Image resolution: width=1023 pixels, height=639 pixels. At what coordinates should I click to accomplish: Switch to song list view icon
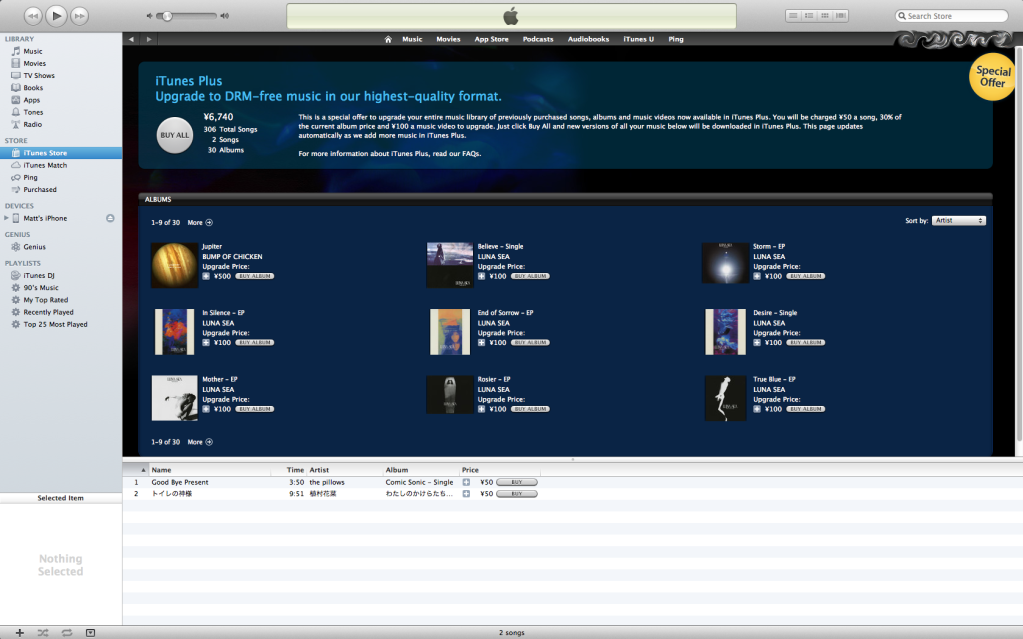tap(793, 16)
